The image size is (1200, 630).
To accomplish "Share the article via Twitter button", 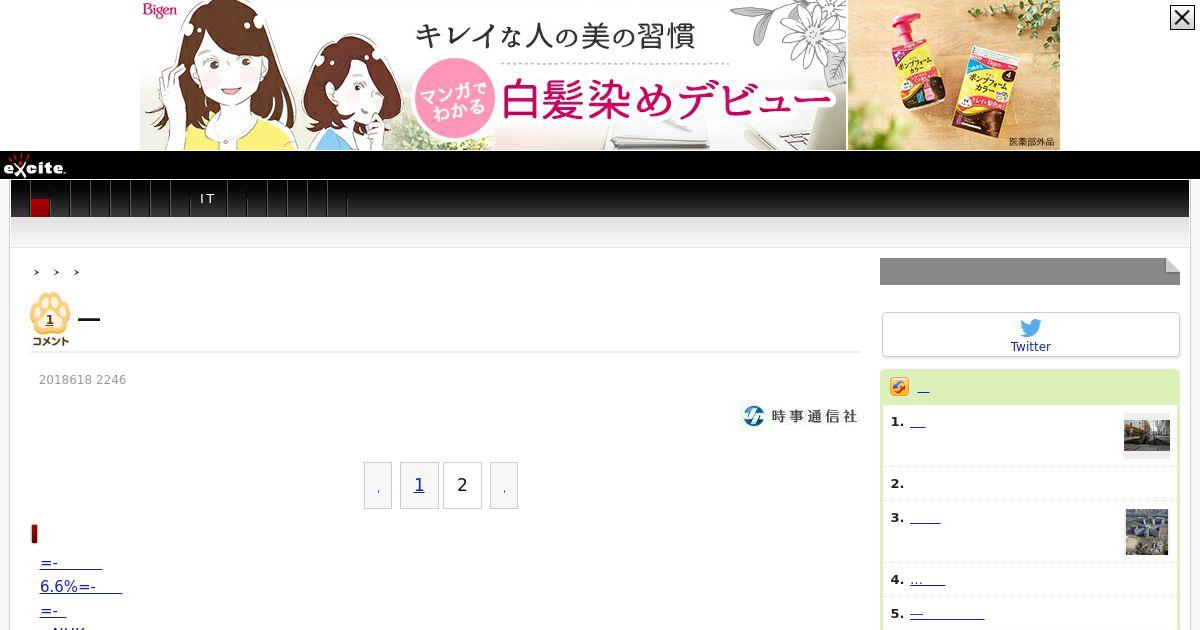I will pos(1030,334).
